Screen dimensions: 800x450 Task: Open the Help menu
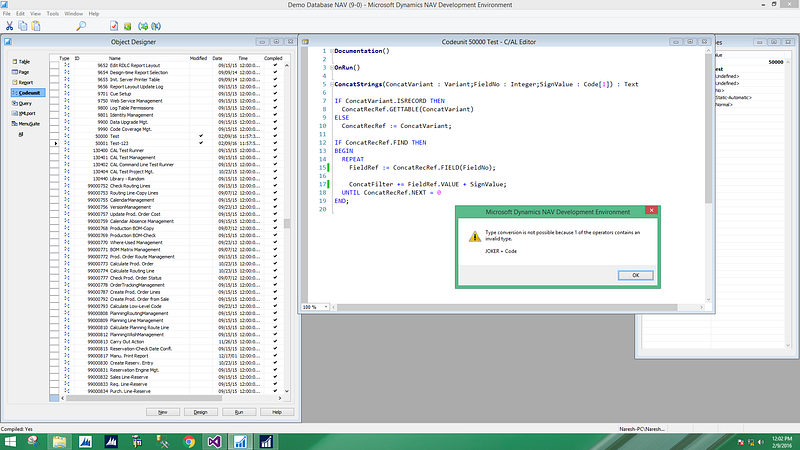[94, 14]
